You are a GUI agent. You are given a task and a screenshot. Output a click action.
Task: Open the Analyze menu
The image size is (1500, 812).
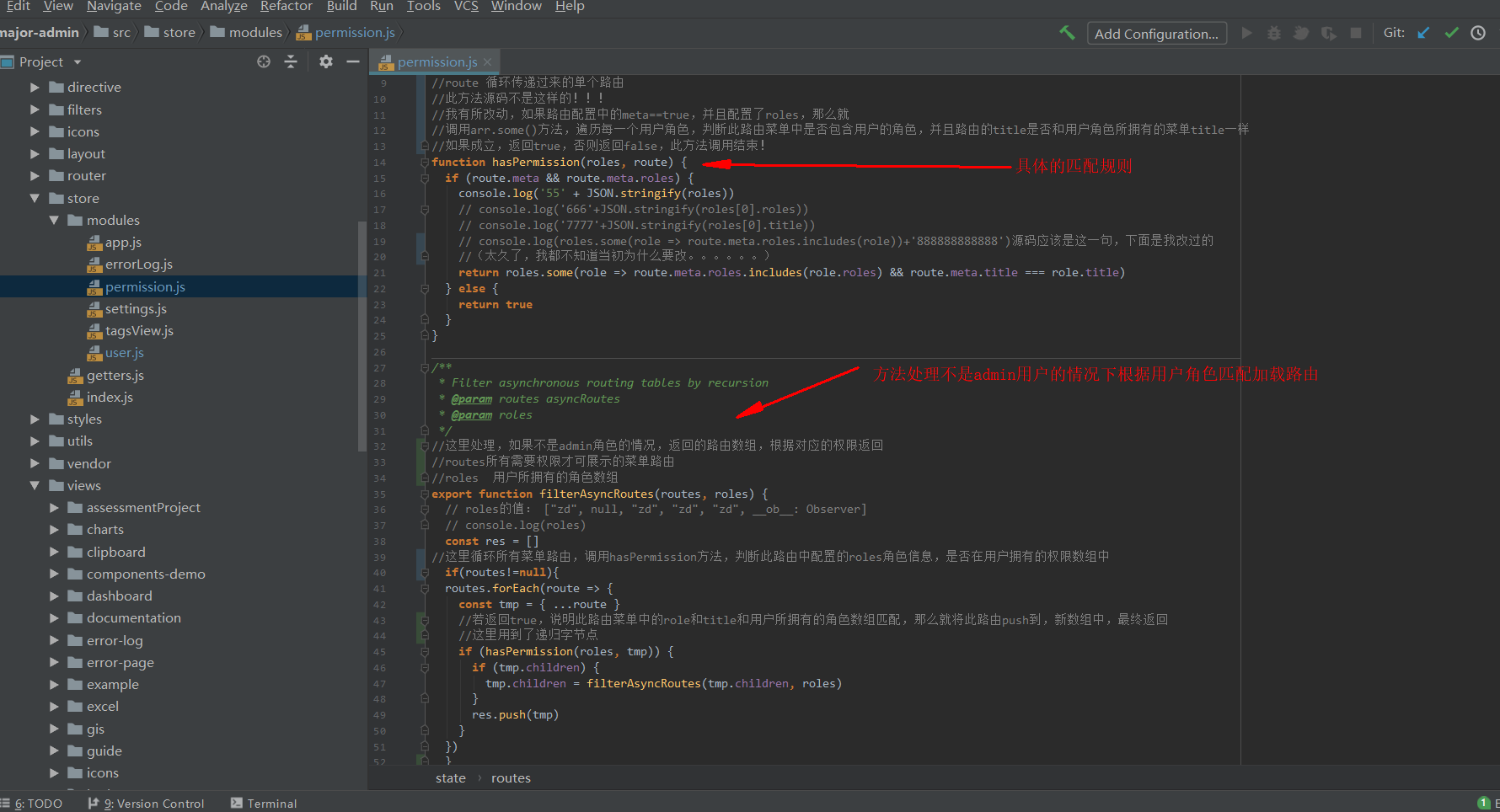click(224, 7)
